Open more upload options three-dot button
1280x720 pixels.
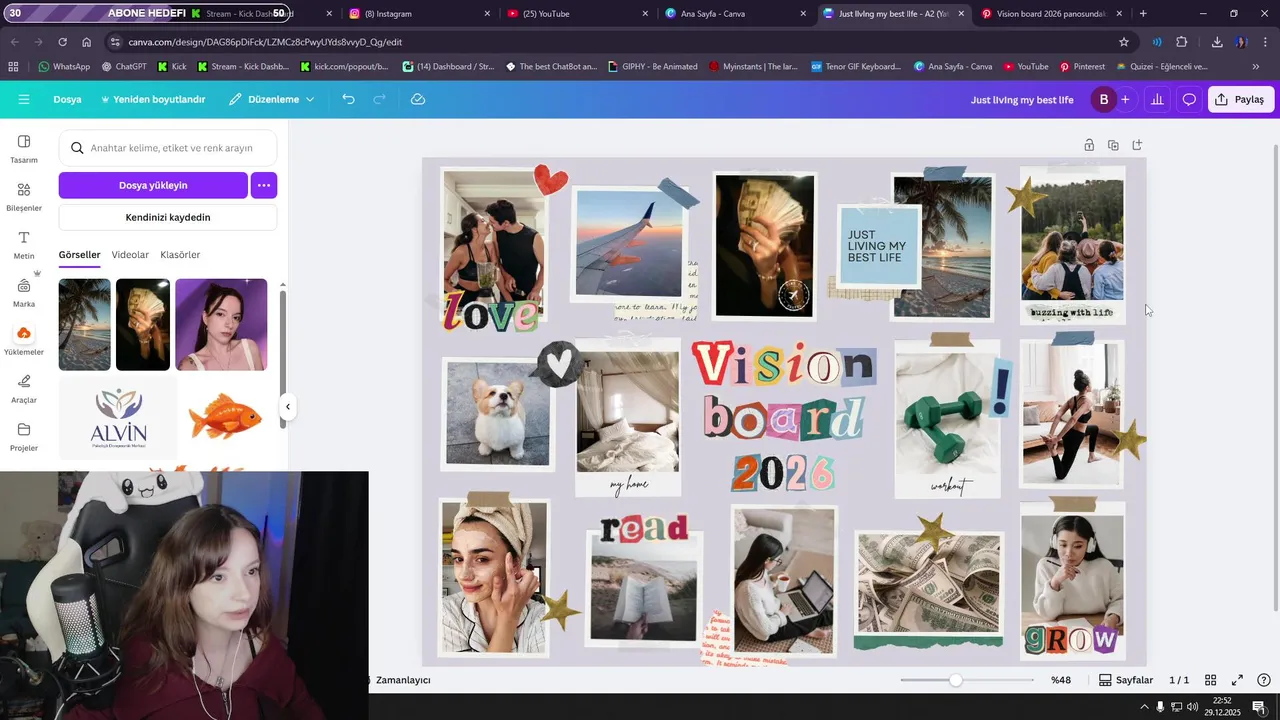point(264,185)
